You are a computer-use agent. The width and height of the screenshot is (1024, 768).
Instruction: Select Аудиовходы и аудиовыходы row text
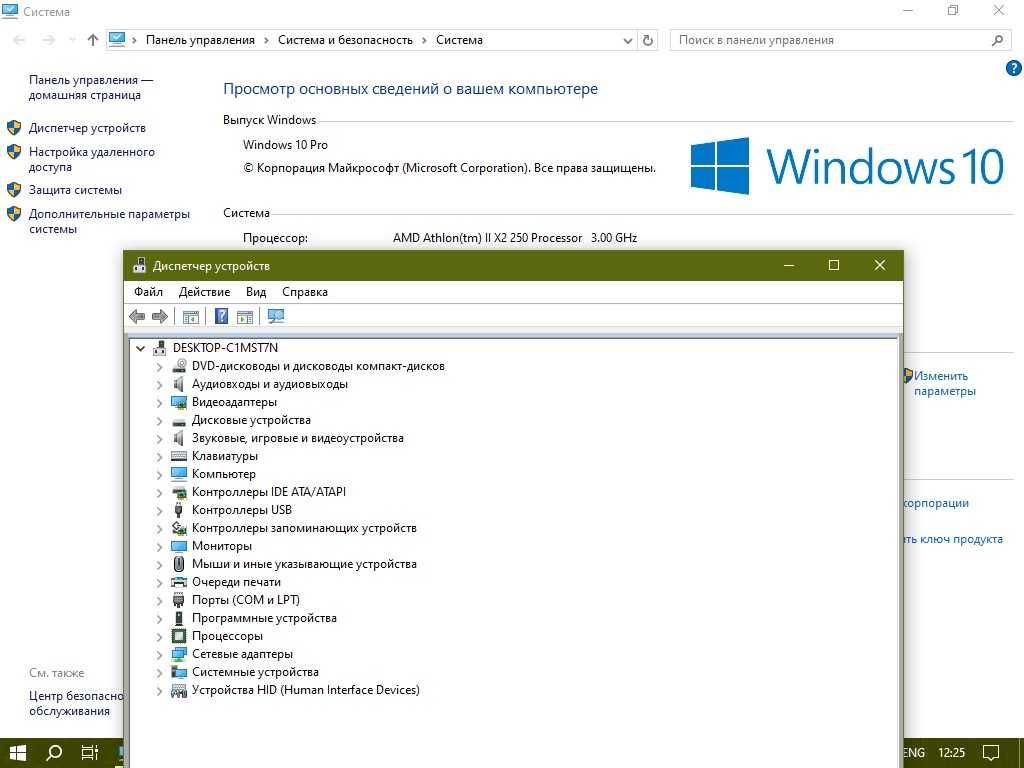270,384
